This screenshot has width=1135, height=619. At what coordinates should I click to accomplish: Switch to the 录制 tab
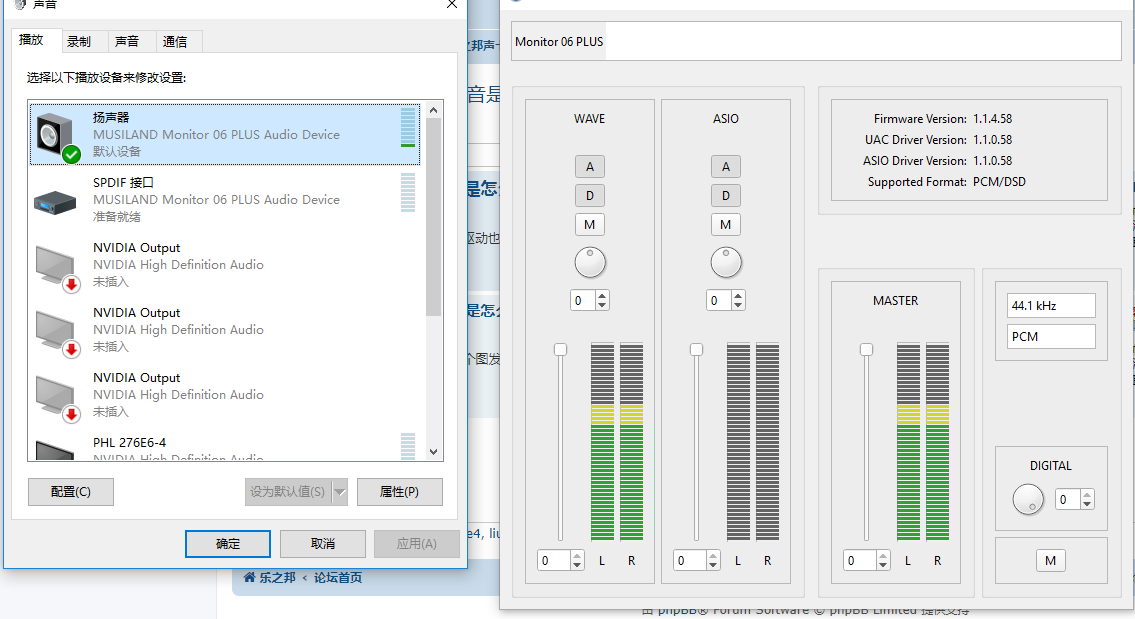(x=79, y=41)
